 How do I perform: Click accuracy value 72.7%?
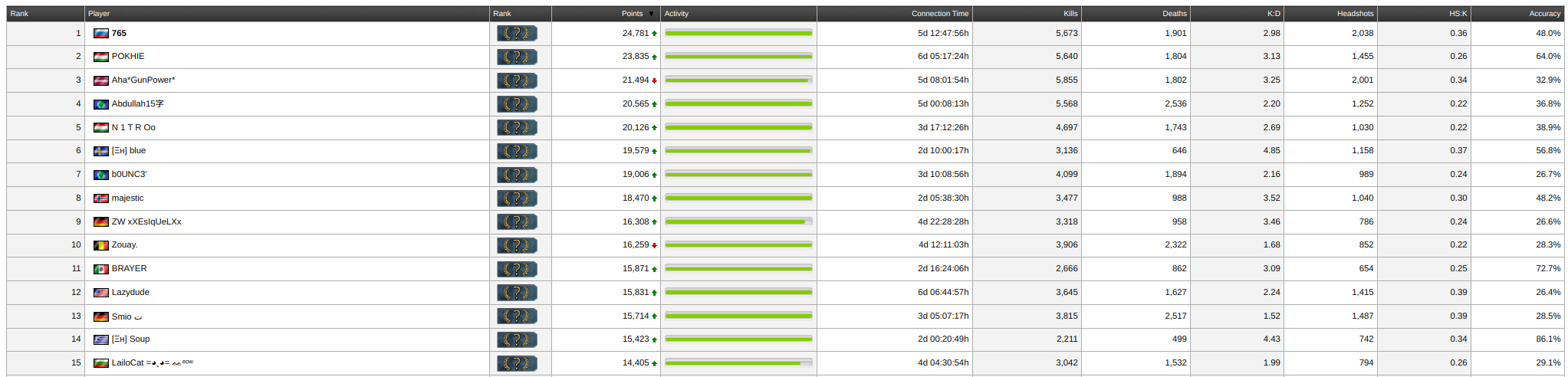click(x=1548, y=269)
